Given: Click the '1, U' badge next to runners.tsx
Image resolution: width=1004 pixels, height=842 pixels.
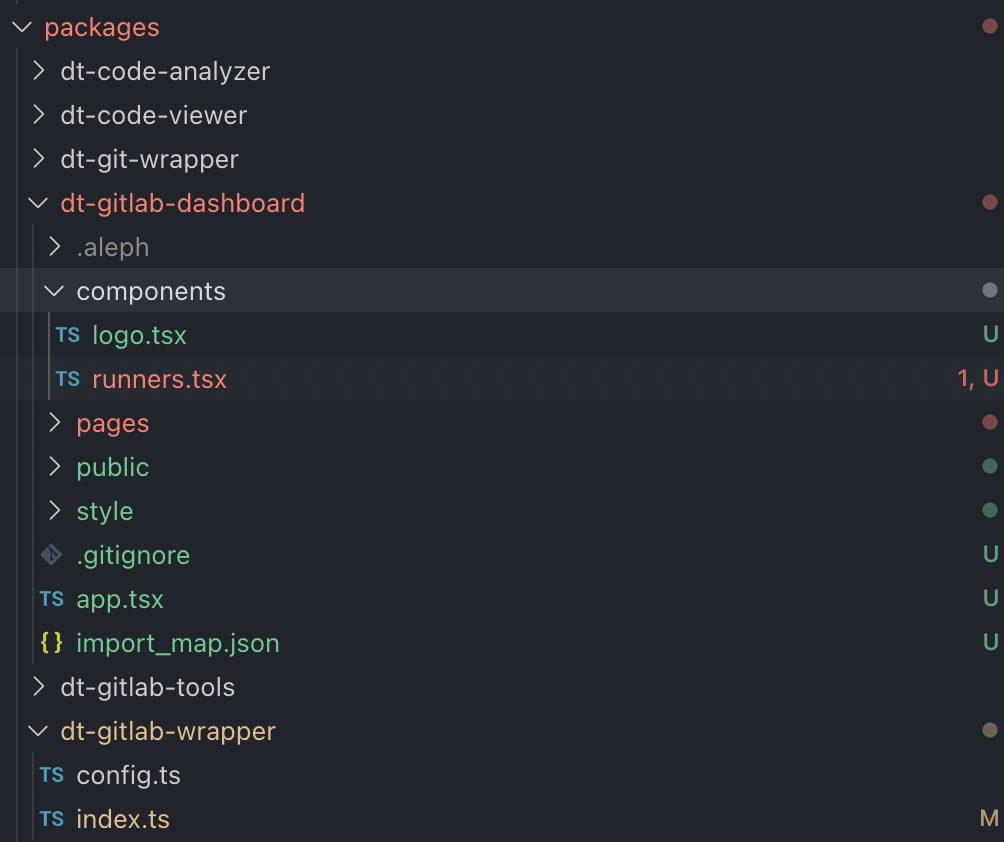Looking at the screenshot, I should pyautogui.click(x=978, y=379).
